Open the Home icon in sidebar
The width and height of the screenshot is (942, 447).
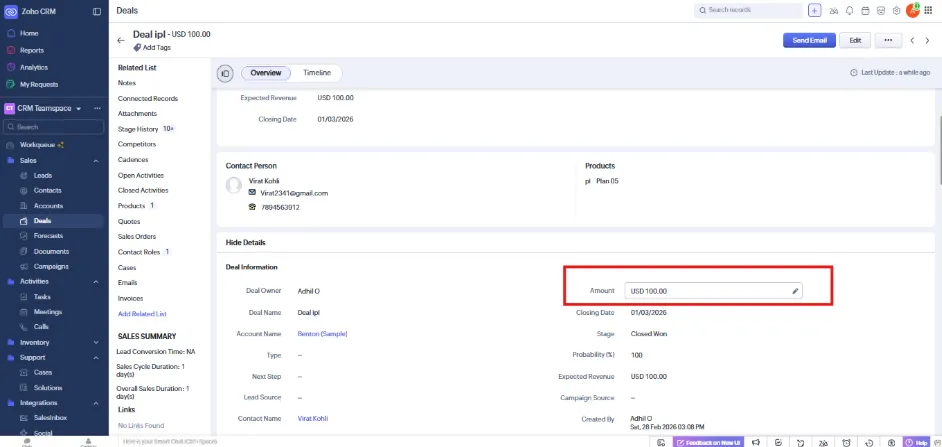11,33
